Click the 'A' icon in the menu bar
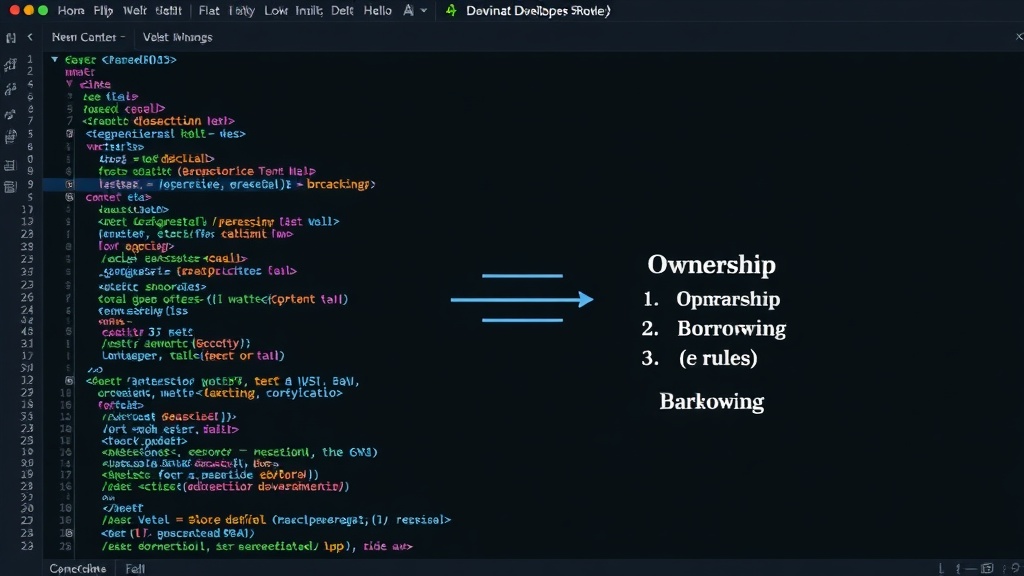 click(409, 10)
